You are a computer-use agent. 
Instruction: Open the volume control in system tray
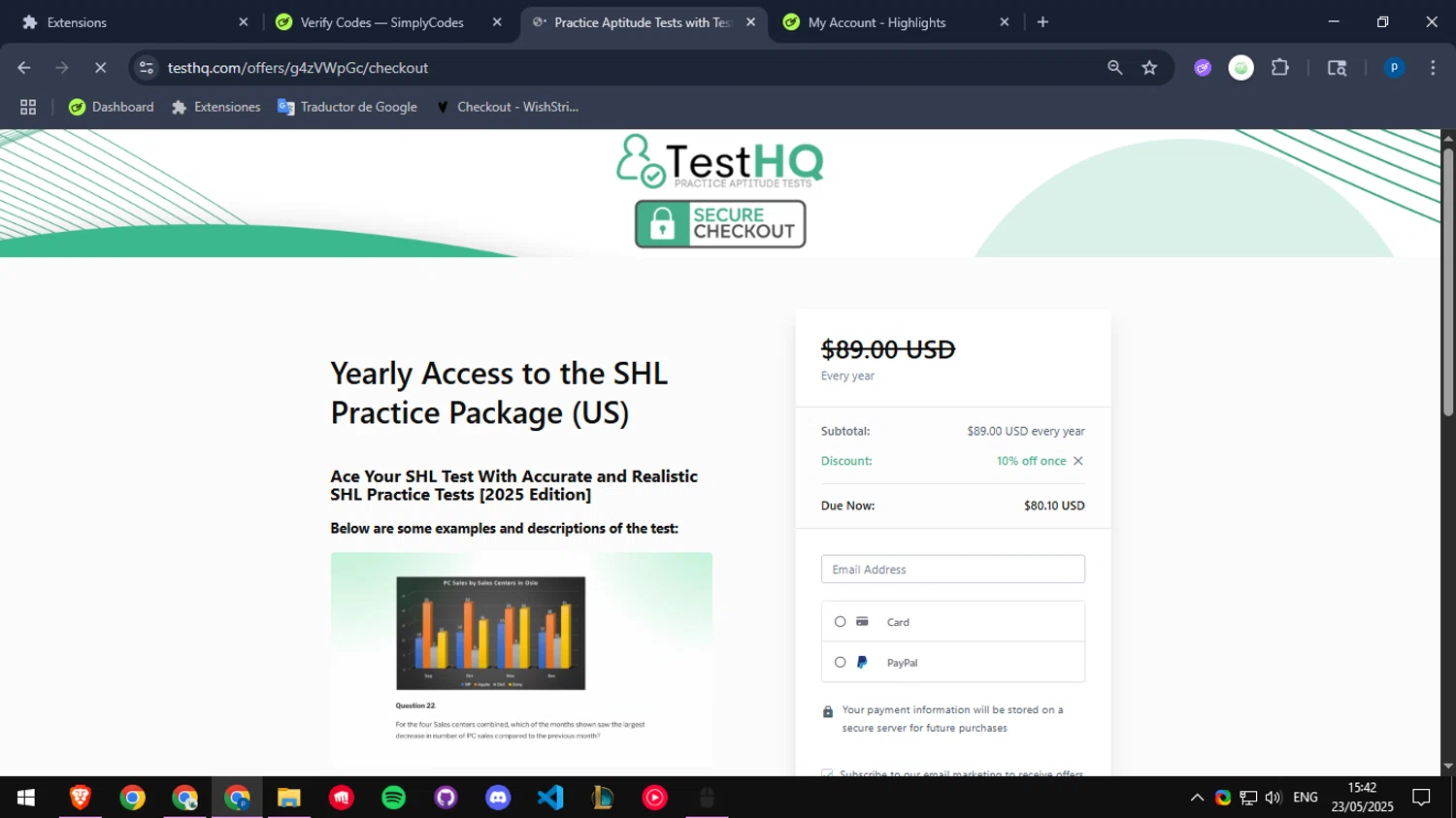tap(1274, 798)
